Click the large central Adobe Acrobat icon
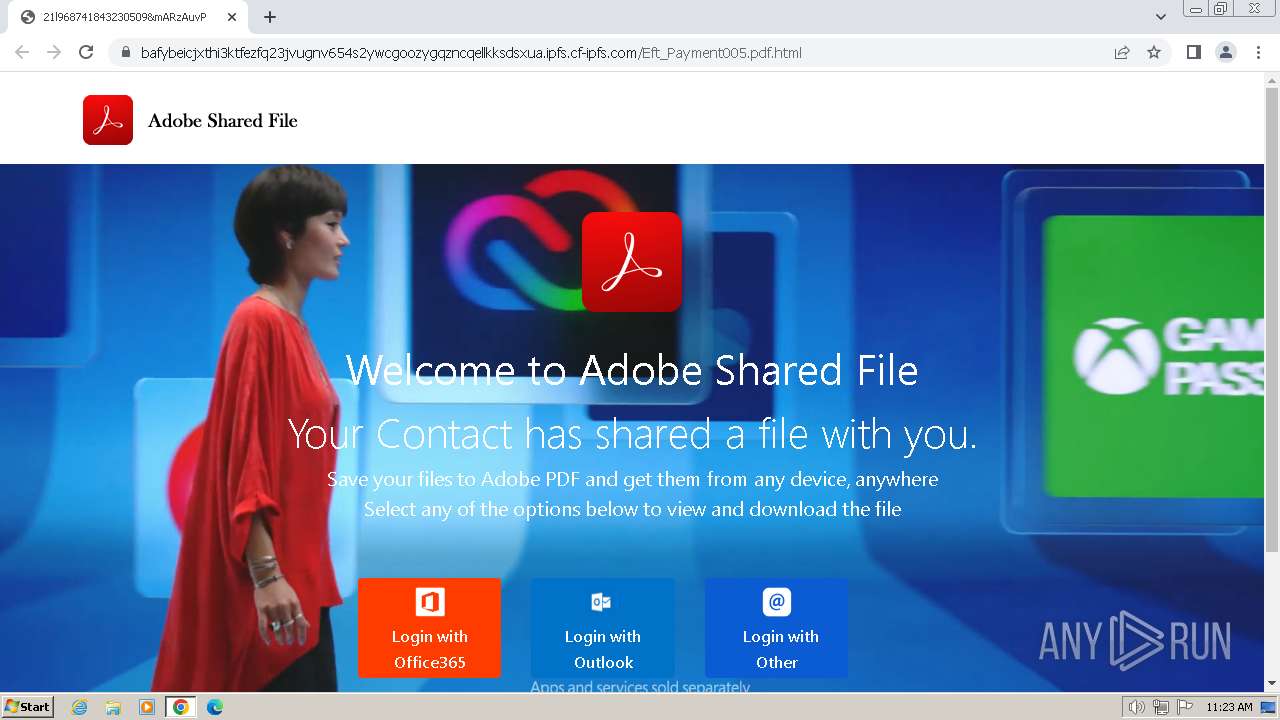The width and height of the screenshot is (1280, 720). pos(632,262)
